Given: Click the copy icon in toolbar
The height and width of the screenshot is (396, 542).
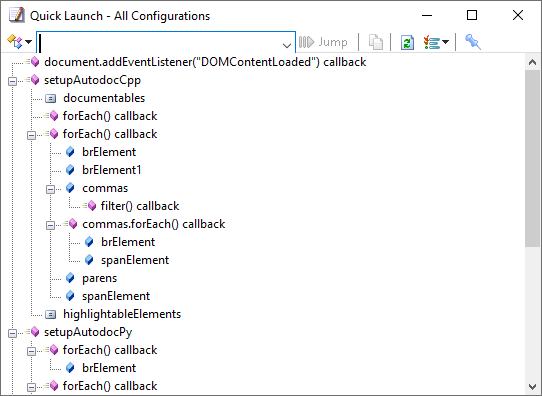Looking at the screenshot, I should click(x=375, y=43).
